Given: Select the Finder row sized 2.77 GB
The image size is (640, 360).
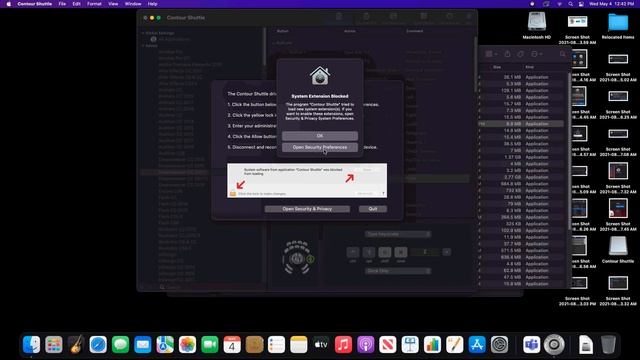Looking at the screenshot, I should tap(521, 177).
